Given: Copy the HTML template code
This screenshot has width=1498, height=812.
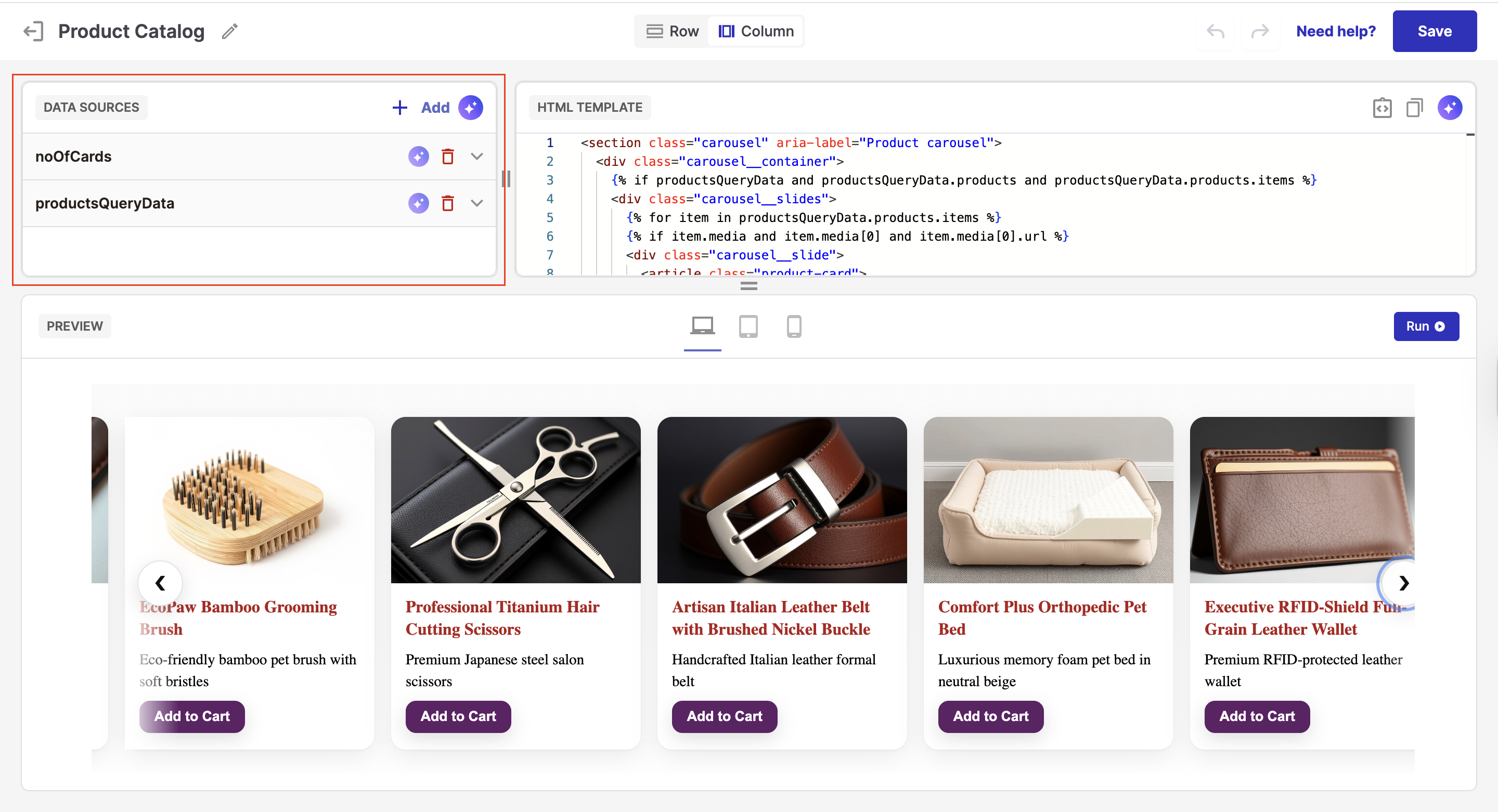Looking at the screenshot, I should [x=1414, y=108].
